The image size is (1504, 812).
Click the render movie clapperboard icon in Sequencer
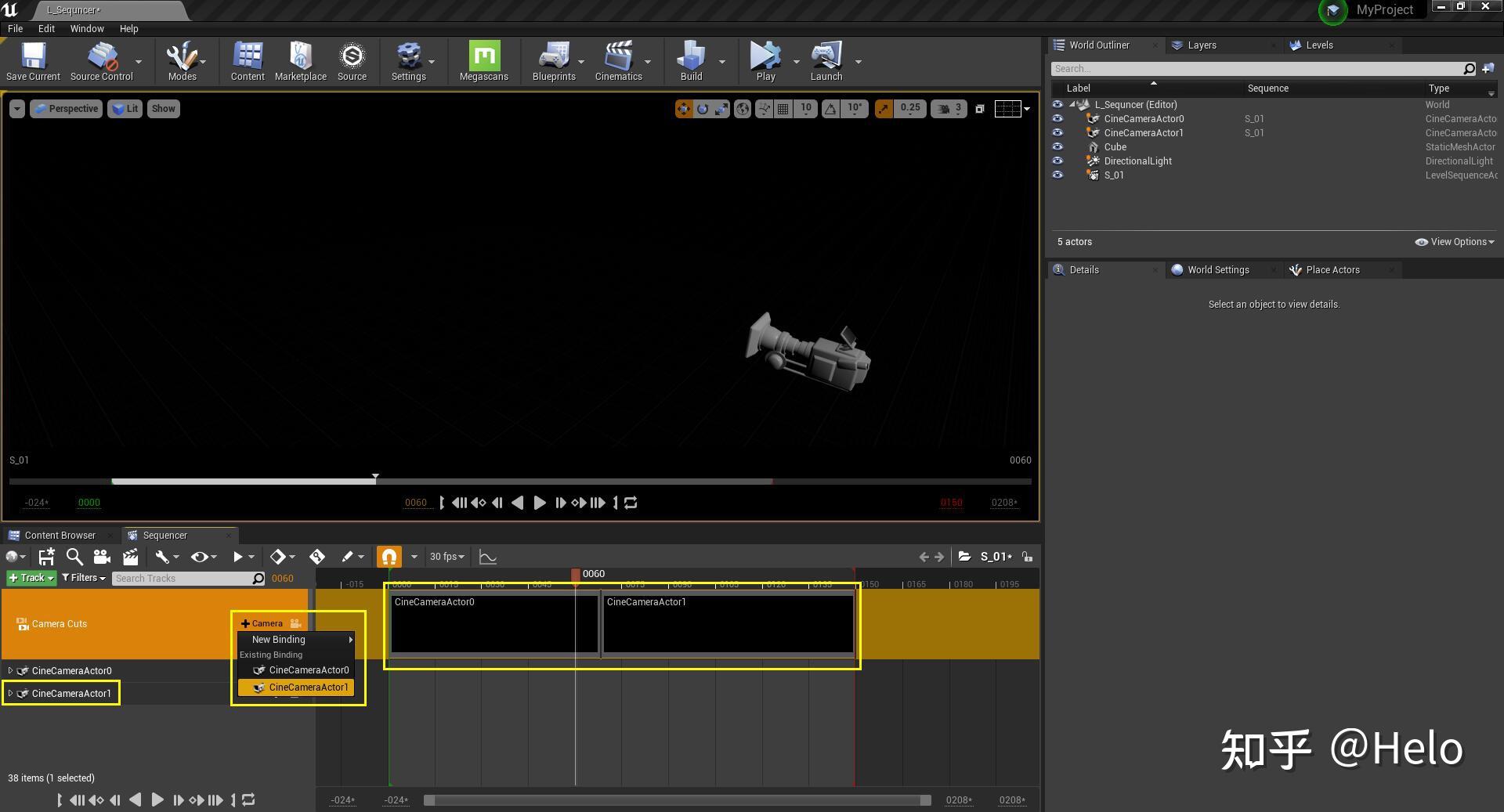(131, 557)
